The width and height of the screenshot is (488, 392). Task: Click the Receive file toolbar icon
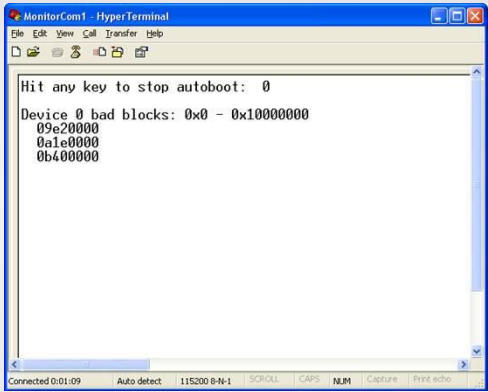(117, 52)
